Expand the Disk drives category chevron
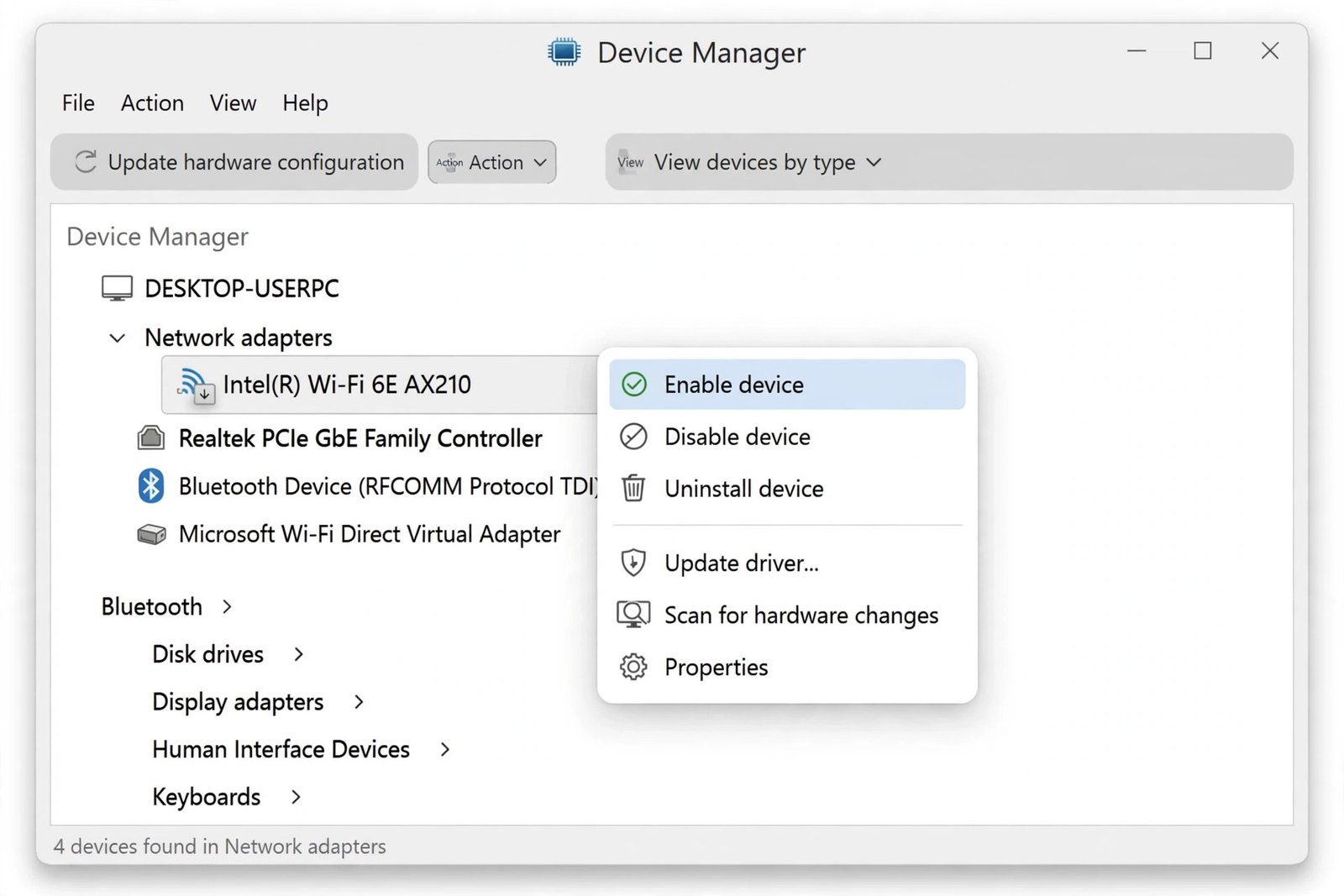Viewport: 1344px width, 896px height. 298,654
